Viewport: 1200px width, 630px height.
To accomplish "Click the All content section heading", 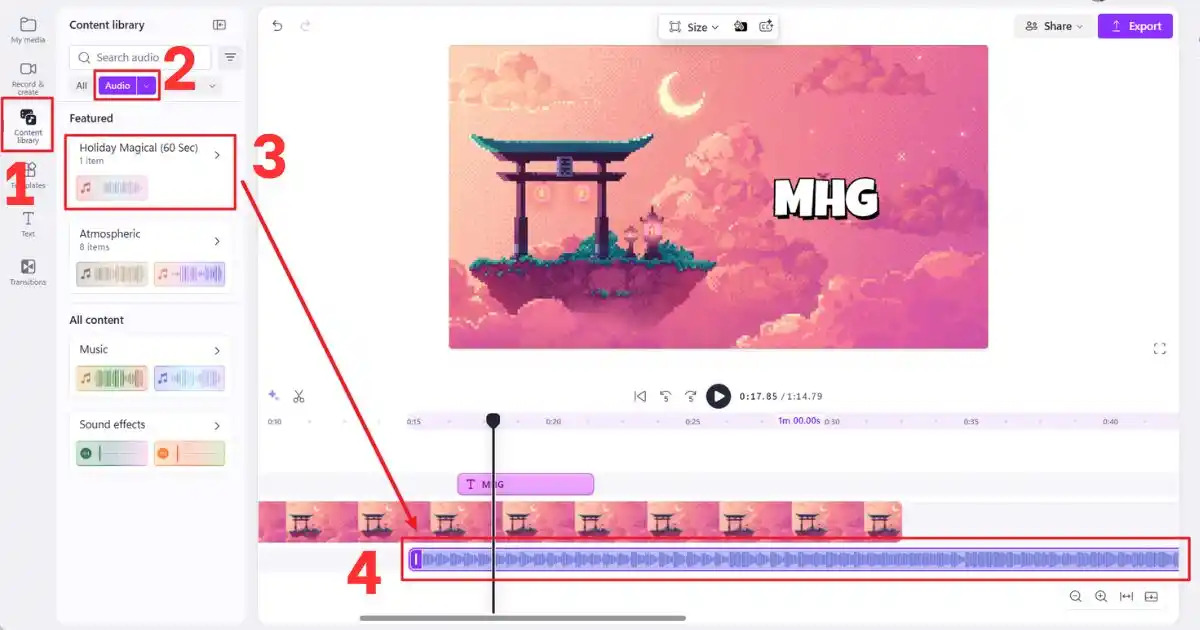I will pos(97,320).
